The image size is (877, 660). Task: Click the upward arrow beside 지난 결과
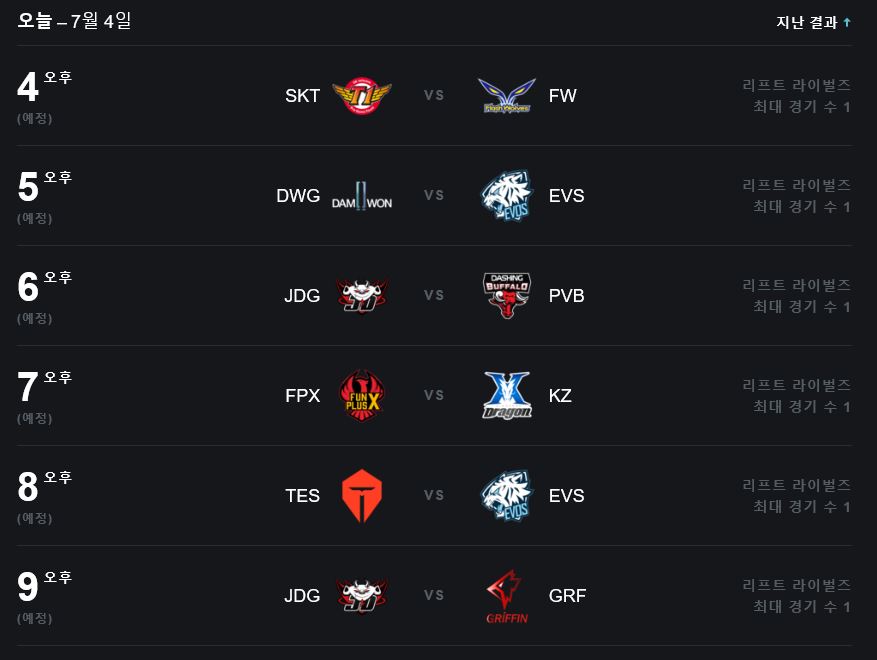click(847, 22)
